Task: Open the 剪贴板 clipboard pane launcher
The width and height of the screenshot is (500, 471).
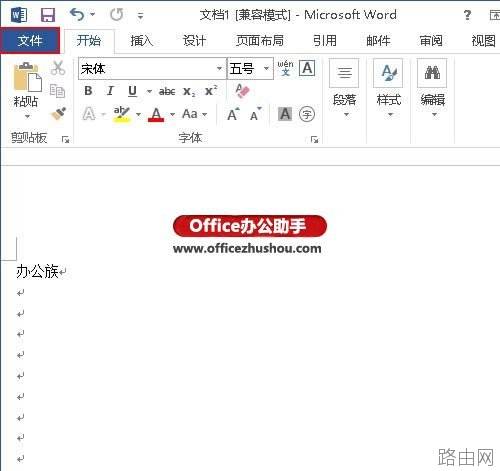Action: (66, 140)
